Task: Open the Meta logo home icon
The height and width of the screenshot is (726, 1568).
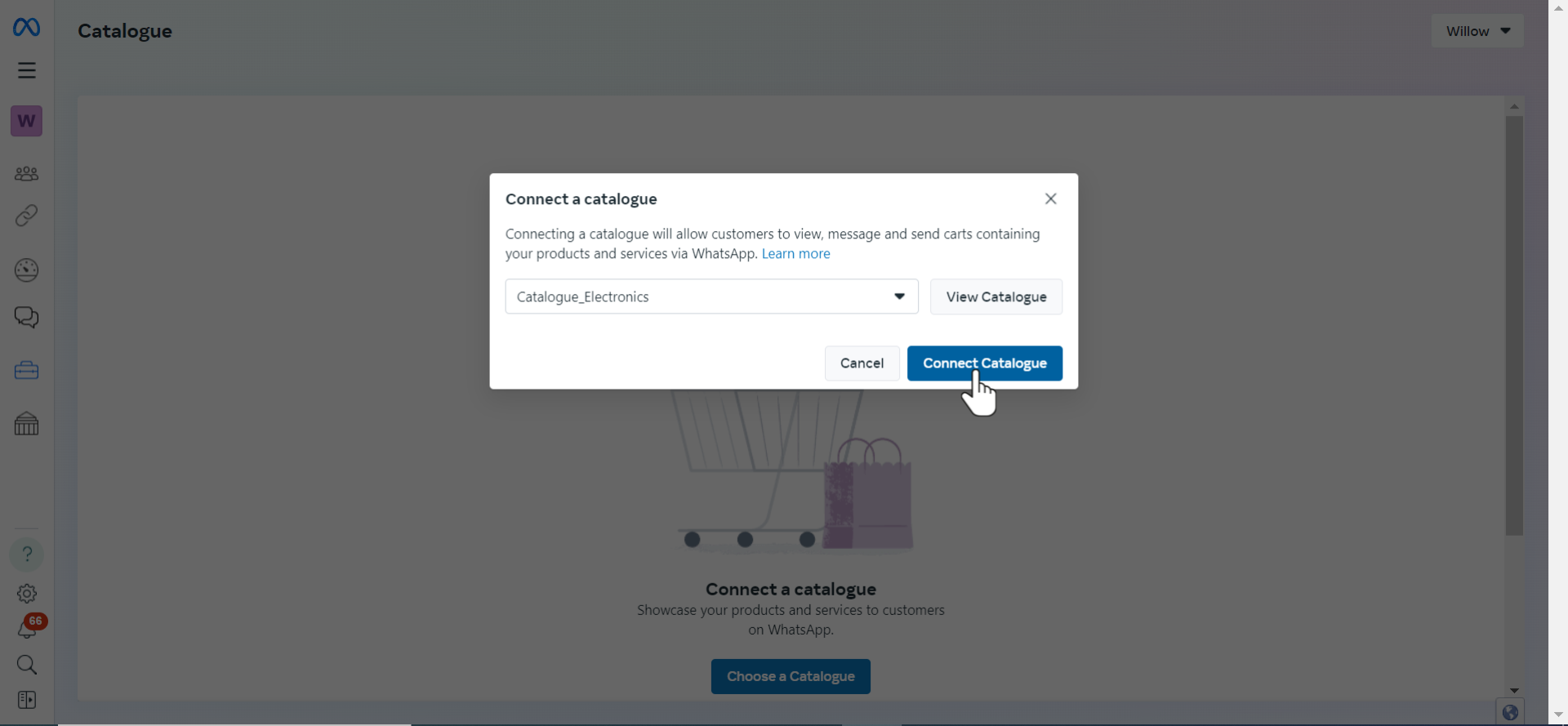Action: [x=26, y=28]
